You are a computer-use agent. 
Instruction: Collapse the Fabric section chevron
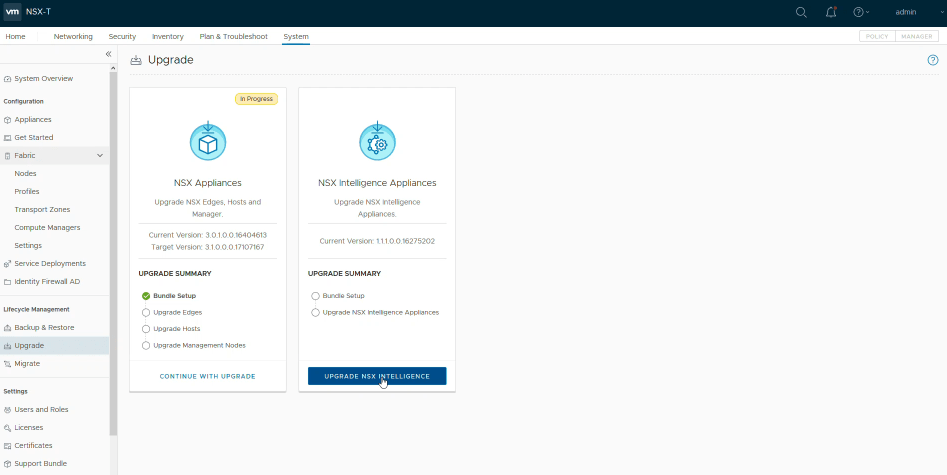pyautogui.click(x=100, y=156)
